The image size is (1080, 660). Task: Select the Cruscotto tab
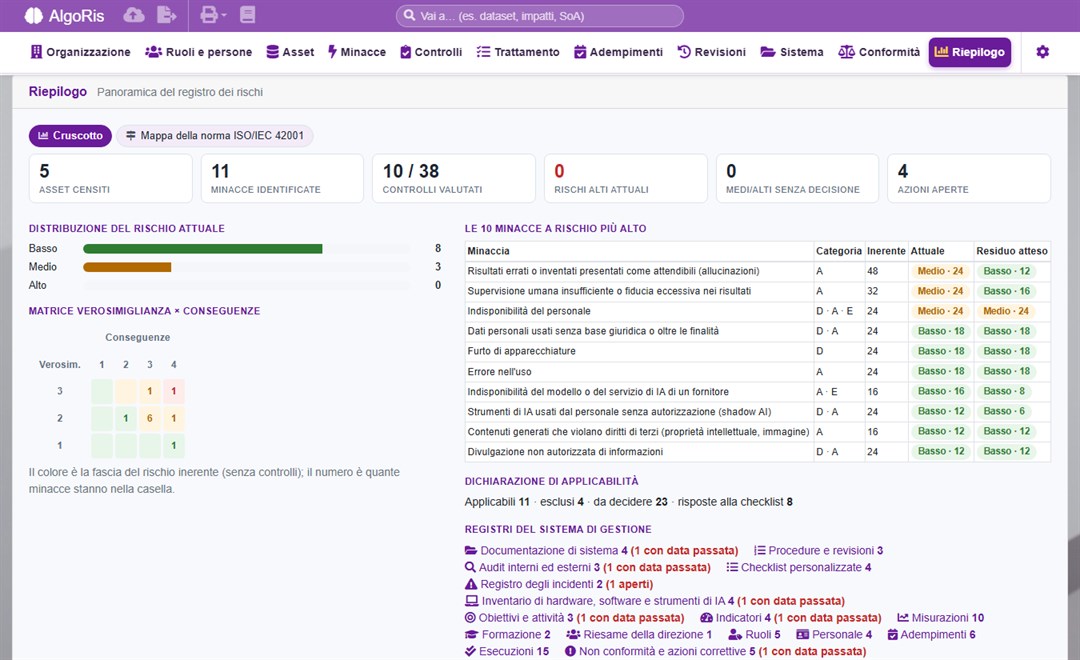70,136
